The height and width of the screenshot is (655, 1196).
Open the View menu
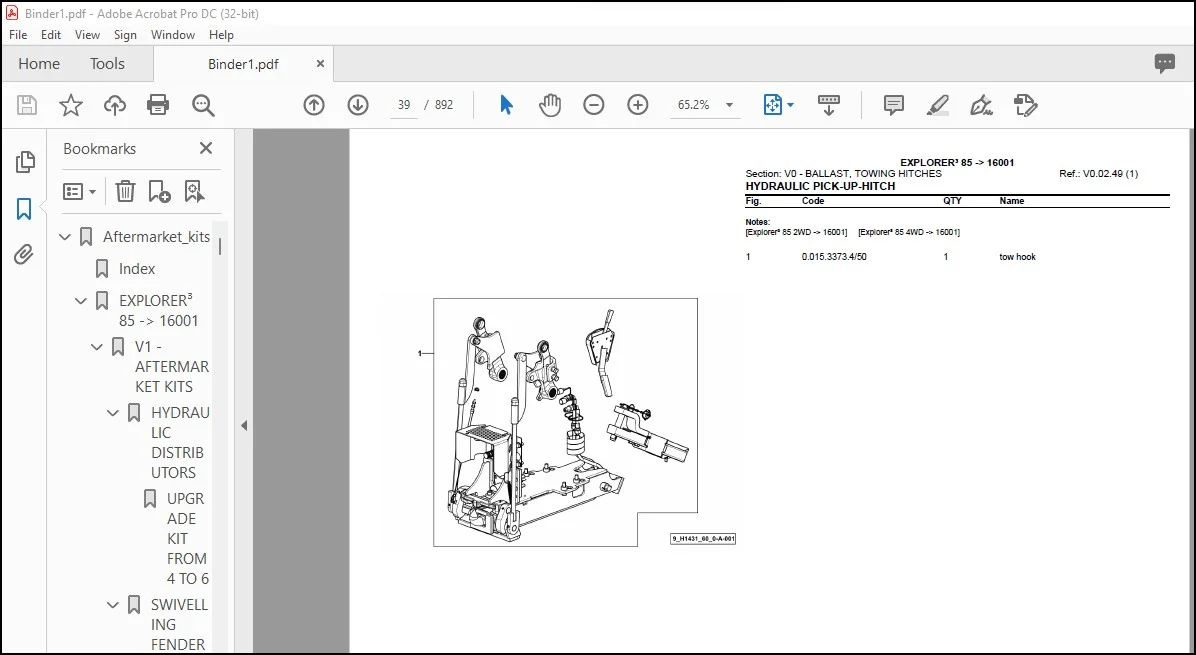click(x=87, y=35)
